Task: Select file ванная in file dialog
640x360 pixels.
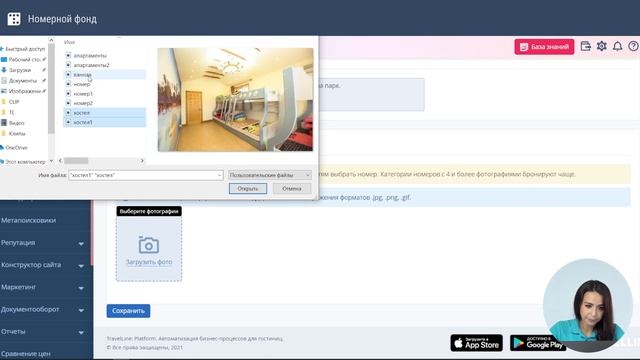Action: point(82,75)
